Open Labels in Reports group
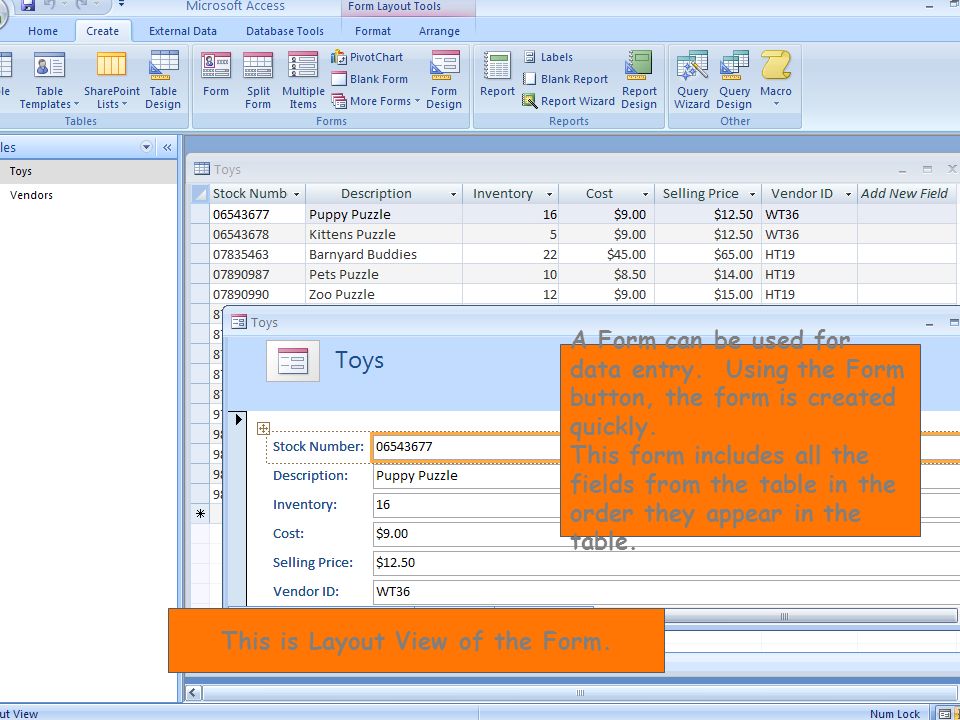This screenshot has width=960, height=720. [x=548, y=57]
